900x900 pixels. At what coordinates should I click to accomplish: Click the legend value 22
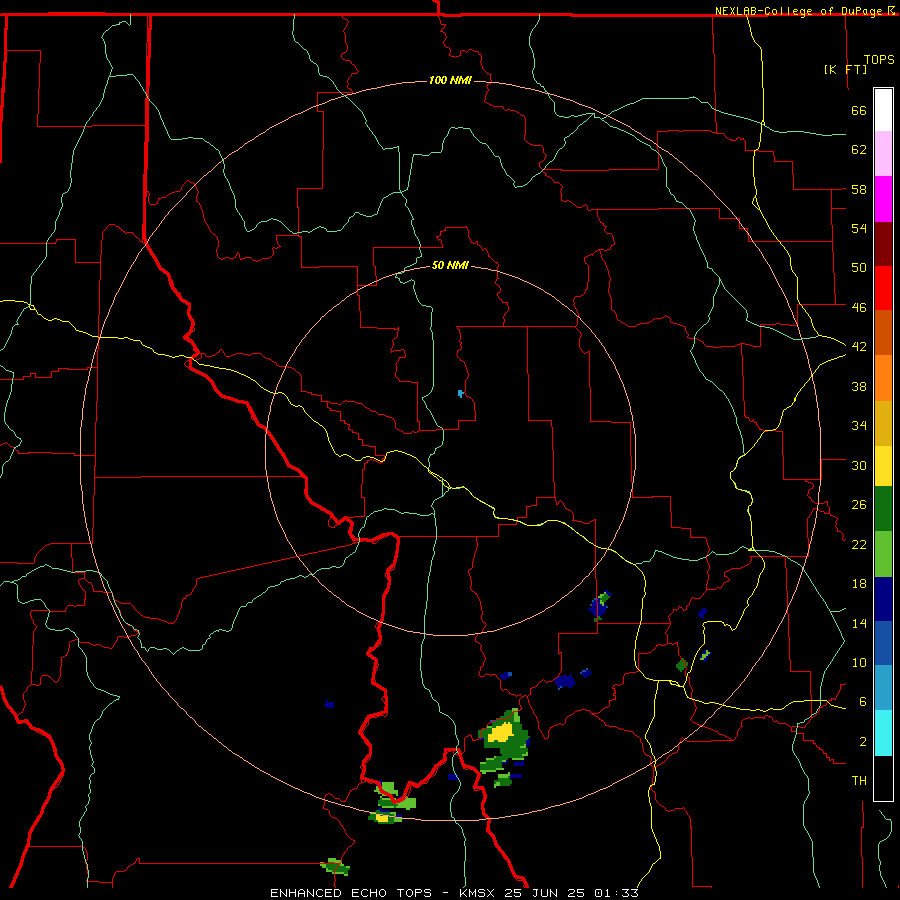[x=859, y=544]
